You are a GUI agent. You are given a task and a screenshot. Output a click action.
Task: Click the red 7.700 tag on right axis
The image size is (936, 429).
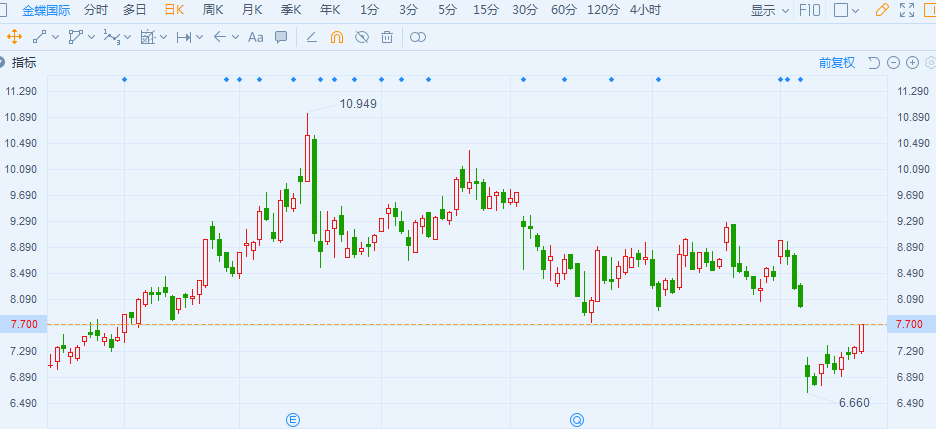910,325
